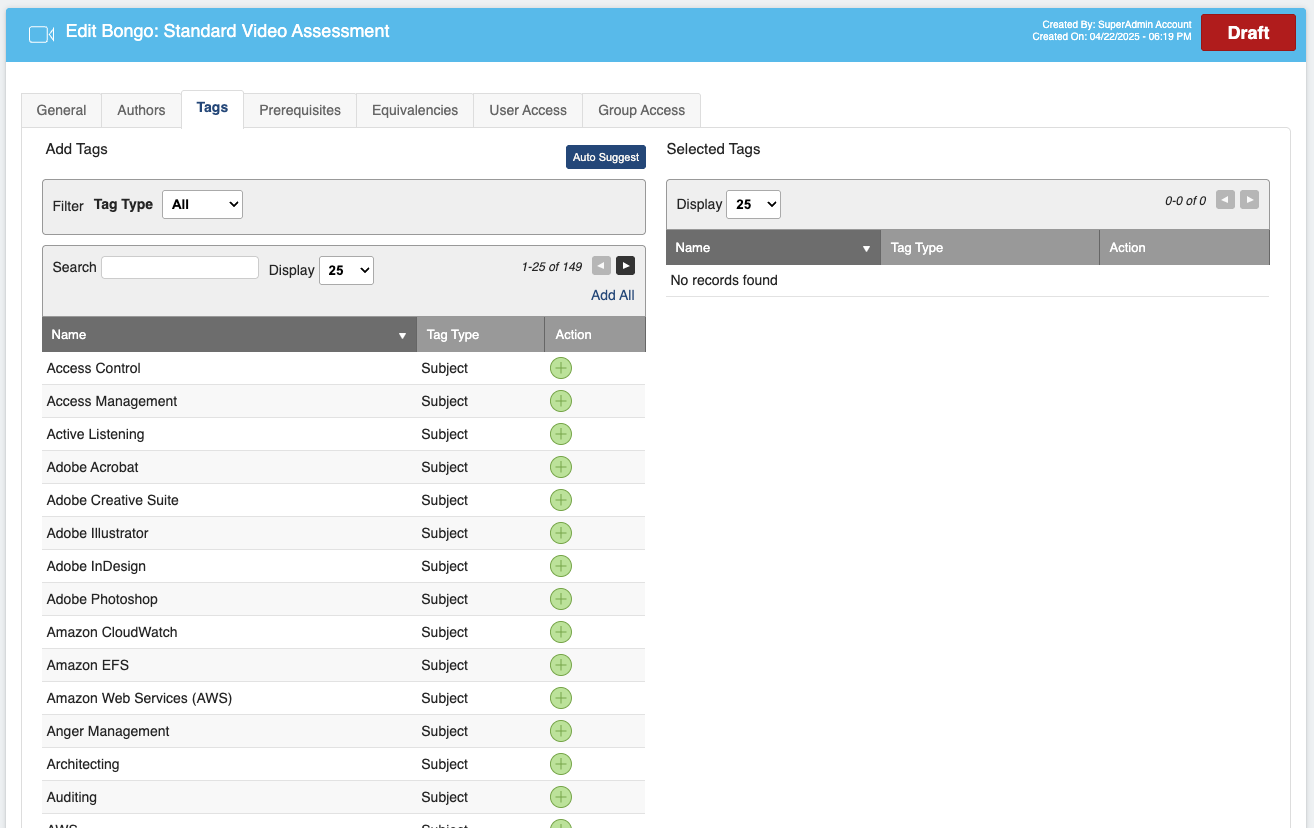Click the Auto Suggest button
Screen dimensions: 1314x828
pos(606,157)
